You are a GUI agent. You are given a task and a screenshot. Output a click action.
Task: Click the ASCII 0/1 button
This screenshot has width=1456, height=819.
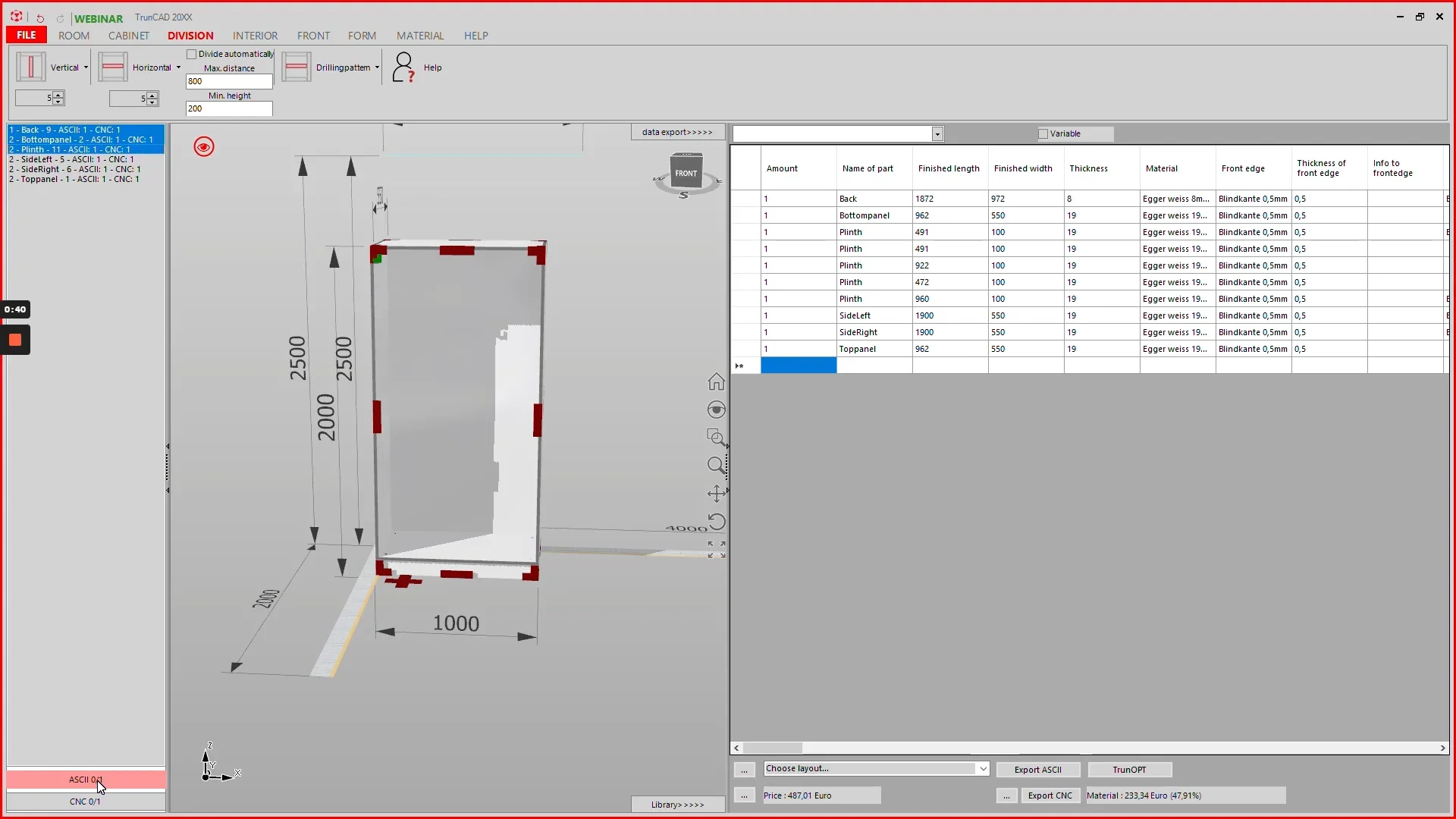tap(86, 780)
